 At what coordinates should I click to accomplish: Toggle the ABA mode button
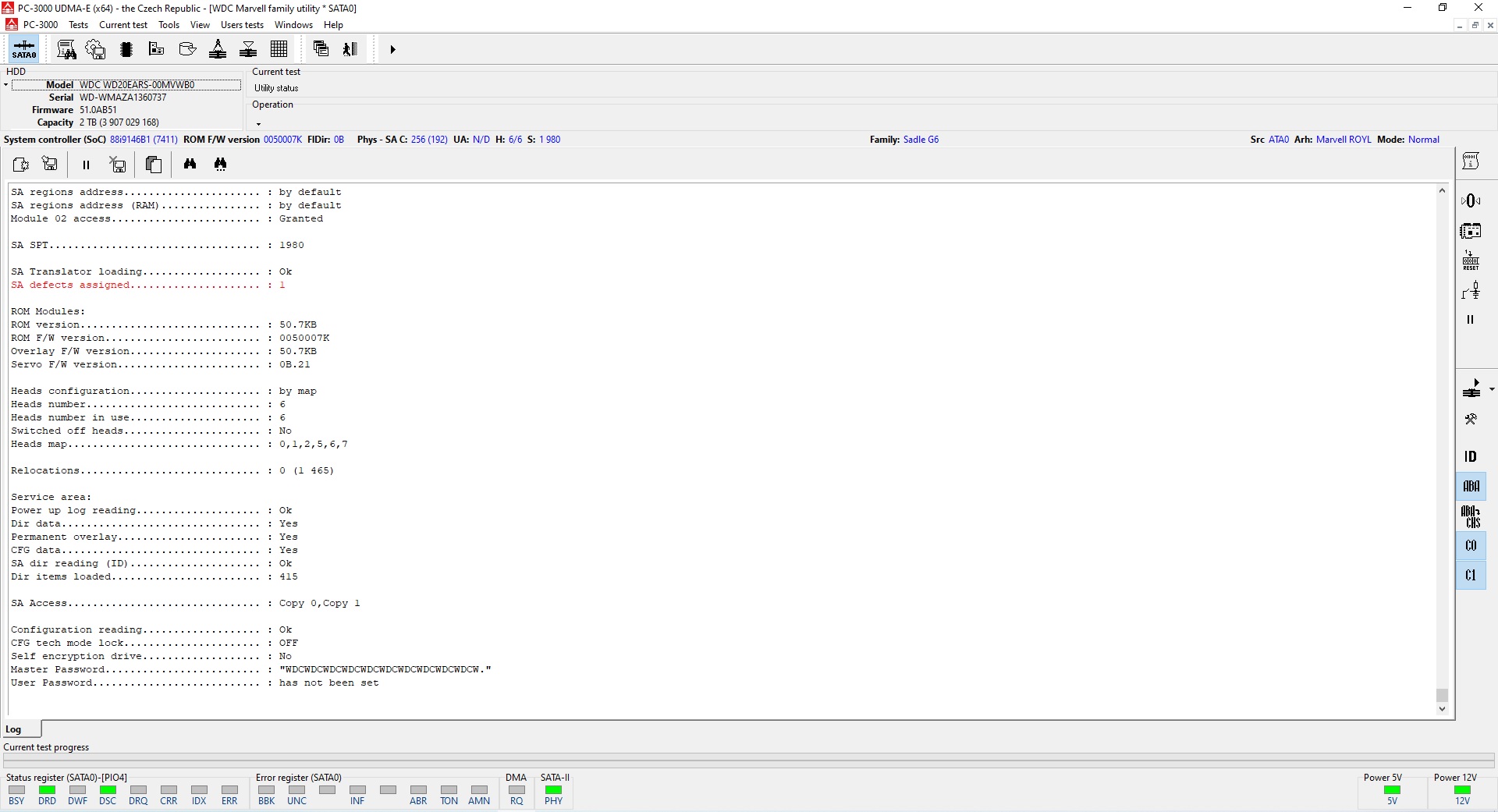(1471, 487)
